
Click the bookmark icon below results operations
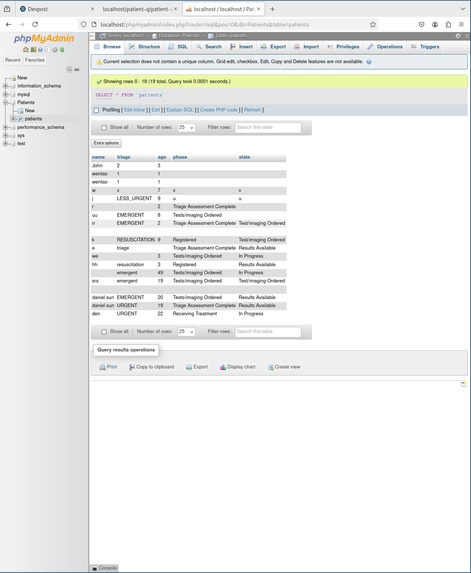463,384
